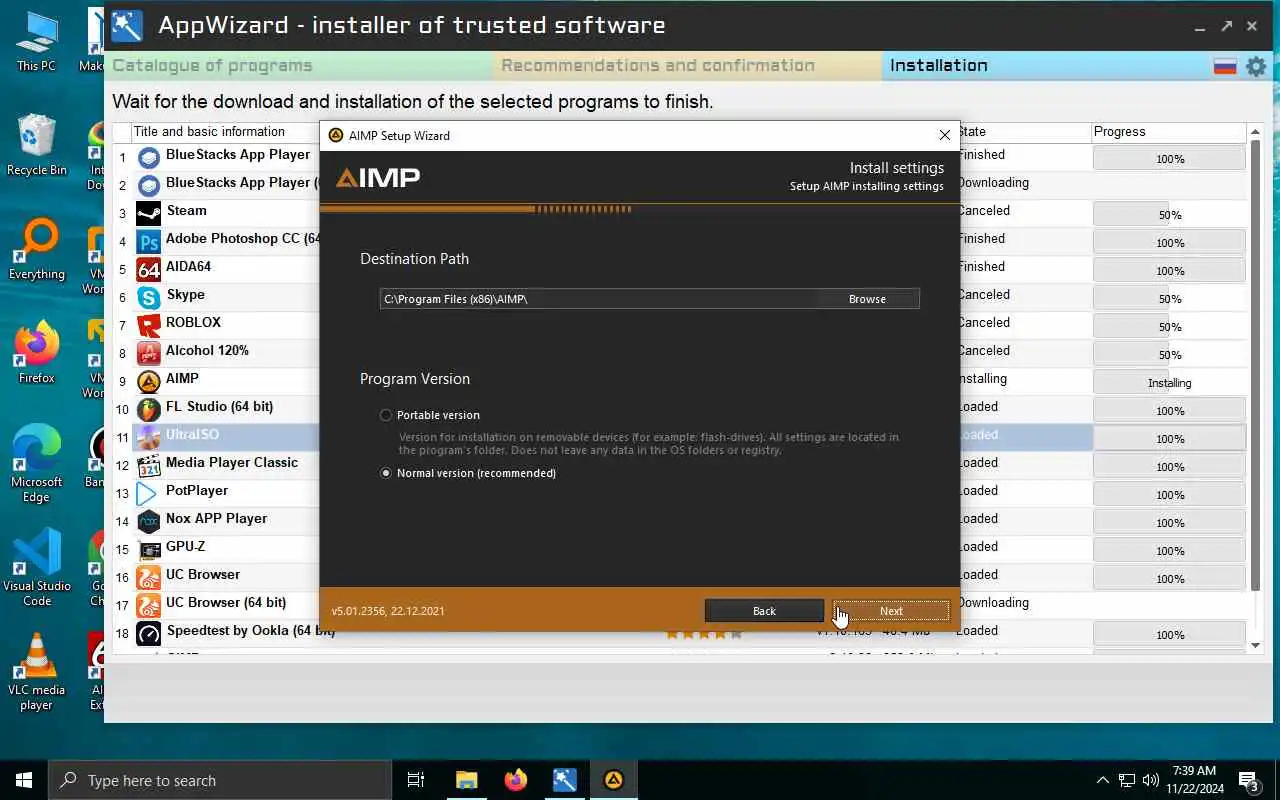This screenshot has width=1280, height=800.
Task: Open the Everything search desktop icon
Action: pyautogui.click(x=37, y=250)
